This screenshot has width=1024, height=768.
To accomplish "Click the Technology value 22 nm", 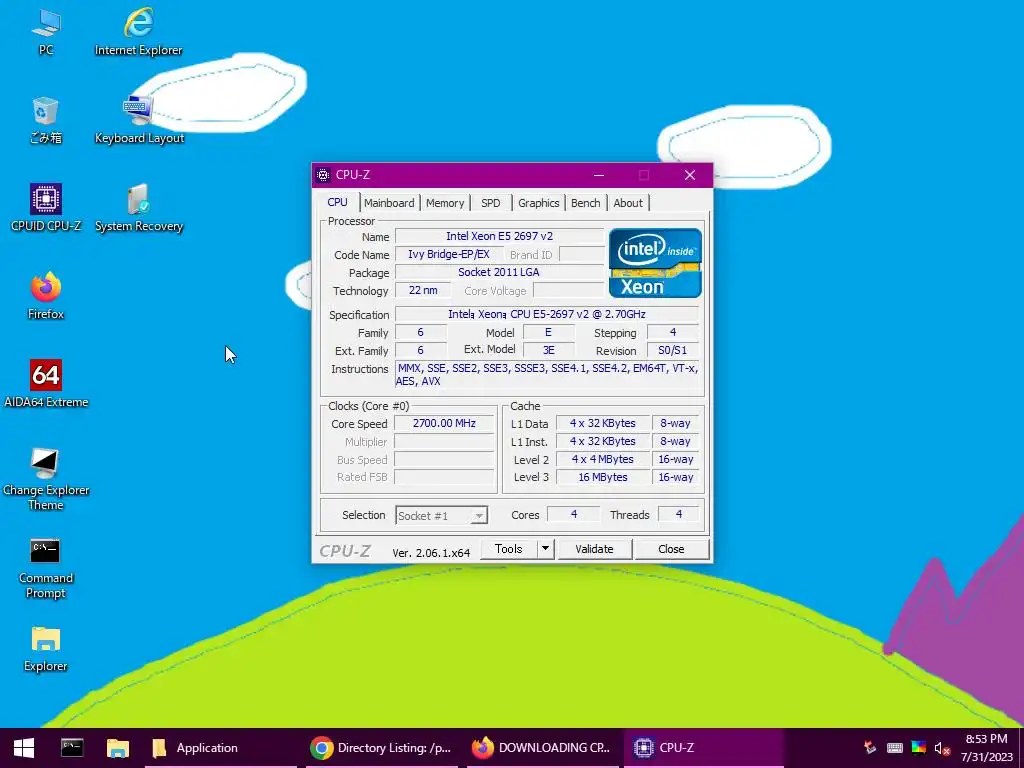I will coord(423,291).
